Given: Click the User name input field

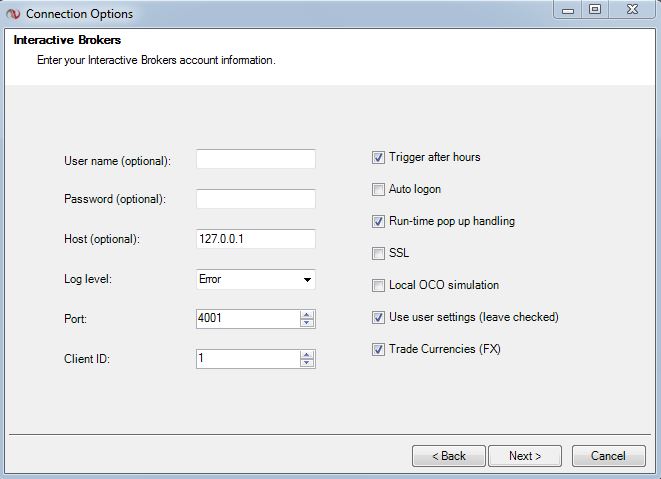Looking at the screenshot, I should [256, 159].
